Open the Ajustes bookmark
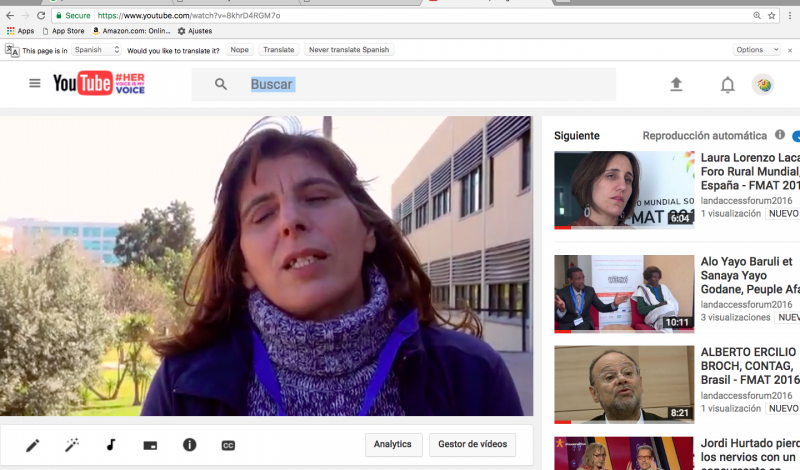 click(195, 31)
